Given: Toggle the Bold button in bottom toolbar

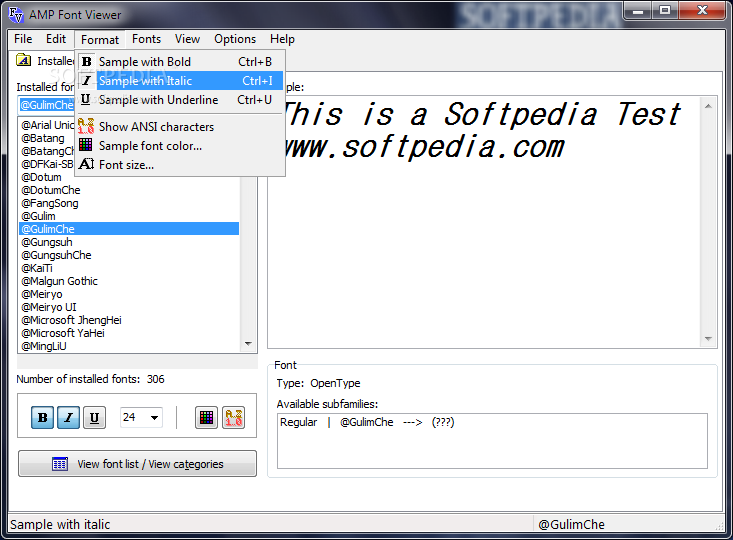Looking at the screenshot, I should point(43,417).
